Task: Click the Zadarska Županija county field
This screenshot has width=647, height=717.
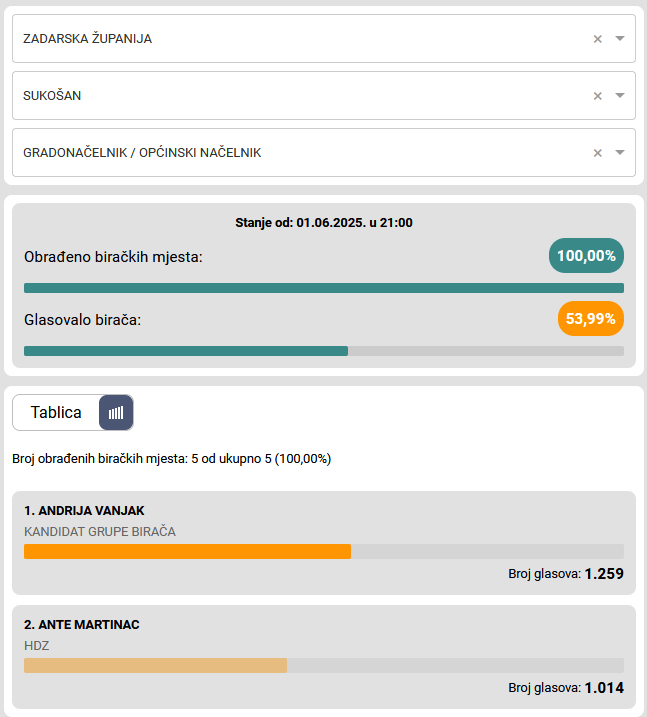Action: [300, 39]
